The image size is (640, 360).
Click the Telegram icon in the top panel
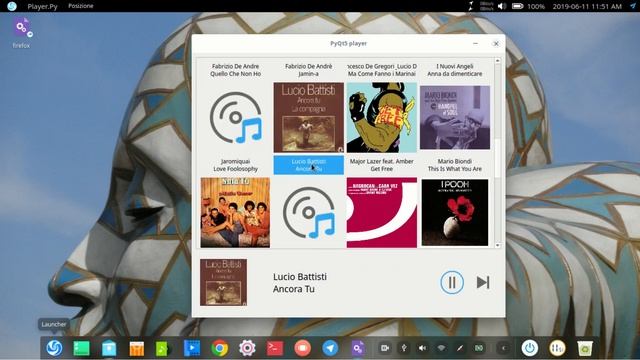coord(632,6)
